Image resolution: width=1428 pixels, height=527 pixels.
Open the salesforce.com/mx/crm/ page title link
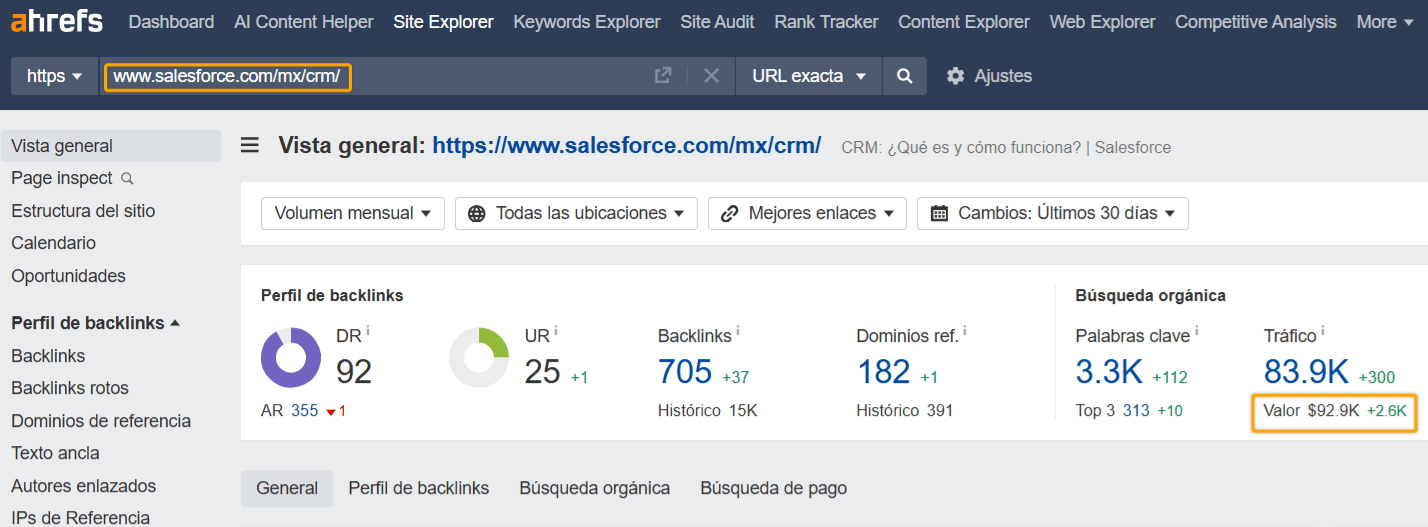(627, 146)
